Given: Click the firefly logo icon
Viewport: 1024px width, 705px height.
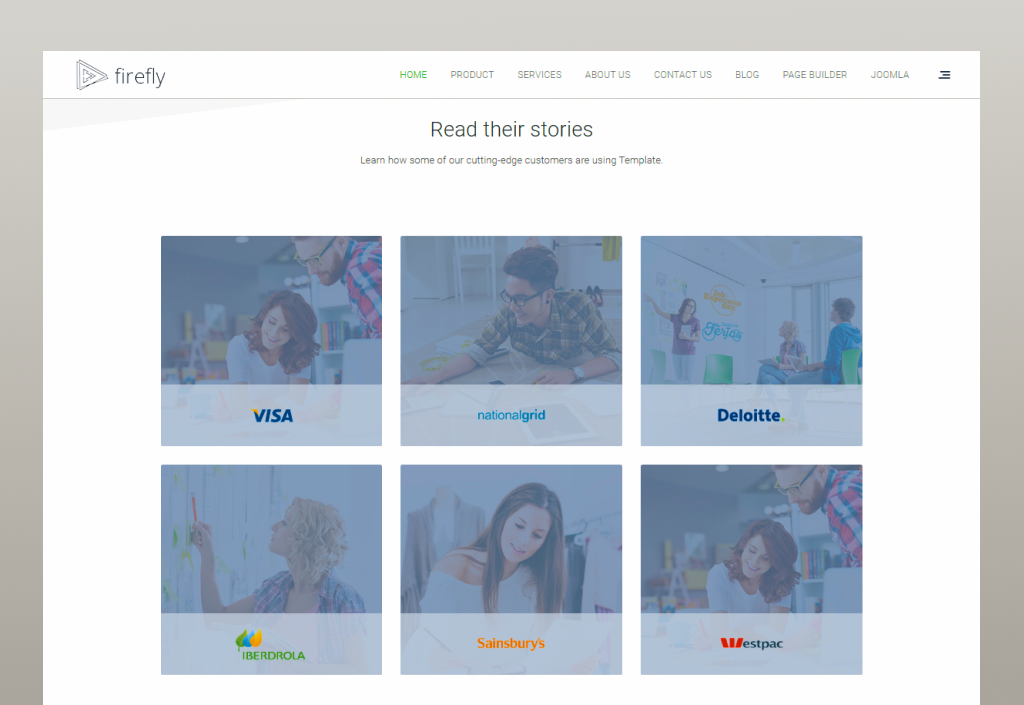Looking at the screenshot, I should (91, 75).
